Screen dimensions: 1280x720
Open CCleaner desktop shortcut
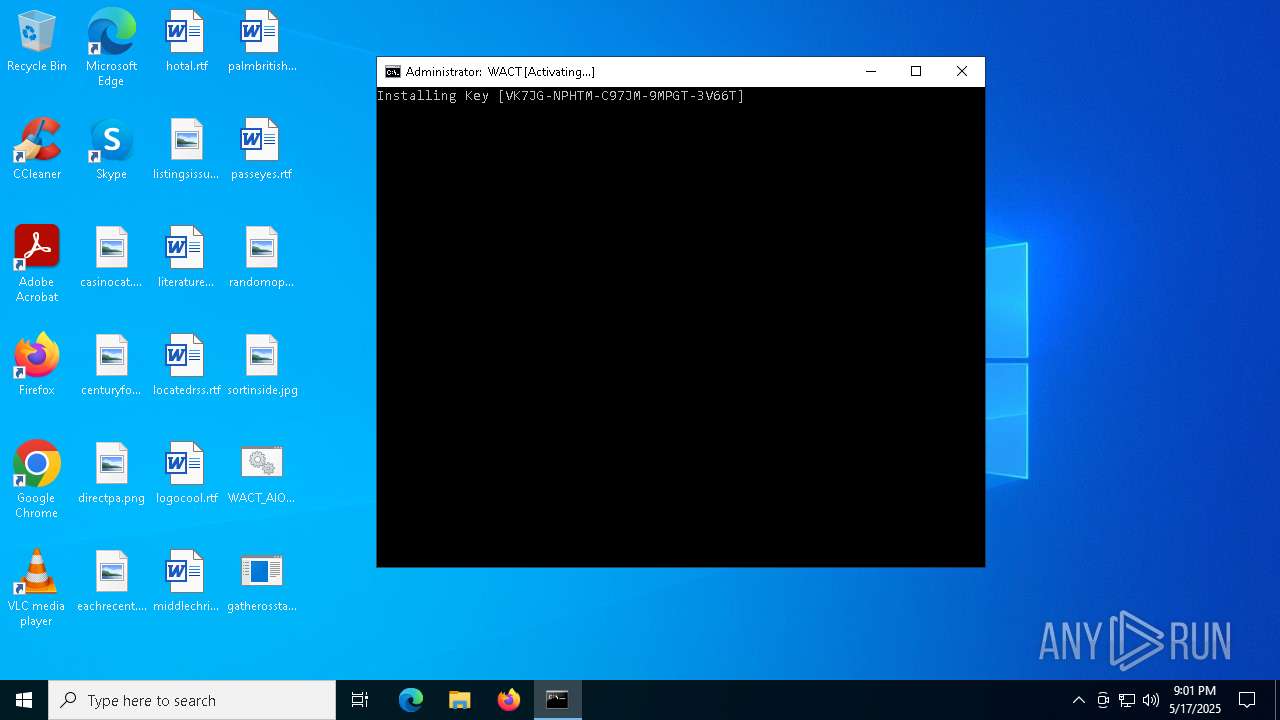pos(37,150)
